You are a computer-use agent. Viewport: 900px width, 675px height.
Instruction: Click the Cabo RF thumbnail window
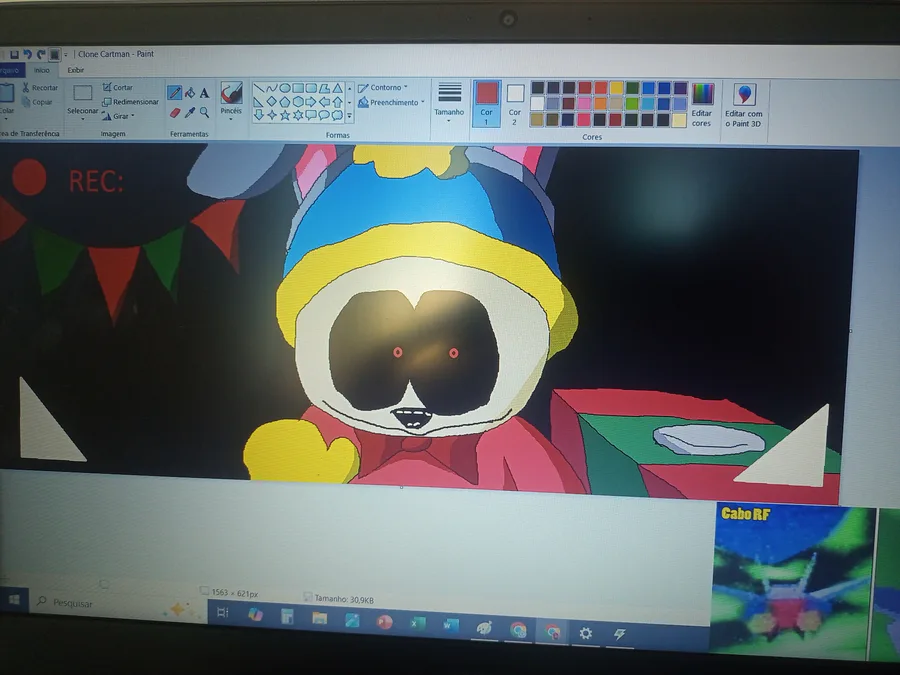[x=795, y=581]
